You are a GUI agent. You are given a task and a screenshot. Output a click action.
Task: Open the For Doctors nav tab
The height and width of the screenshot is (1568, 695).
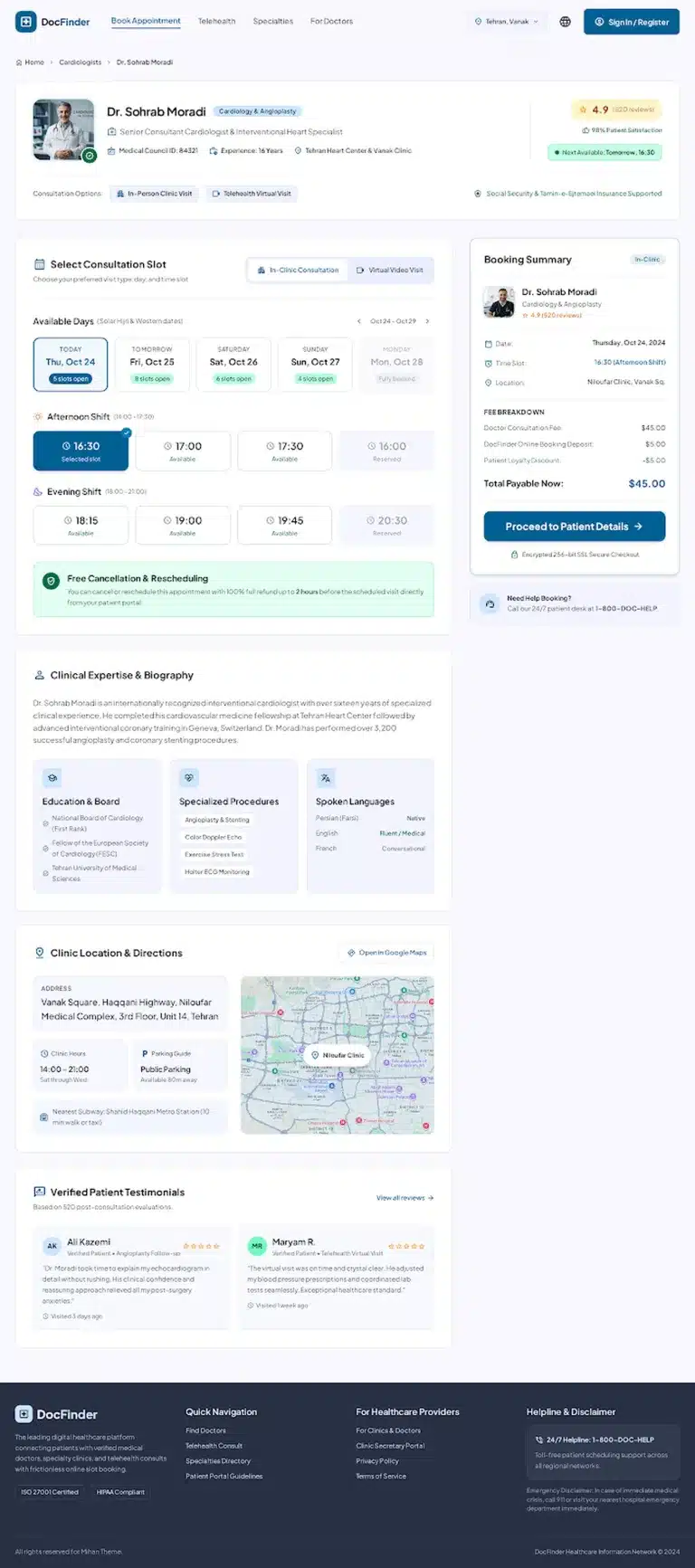pos(332,21)
